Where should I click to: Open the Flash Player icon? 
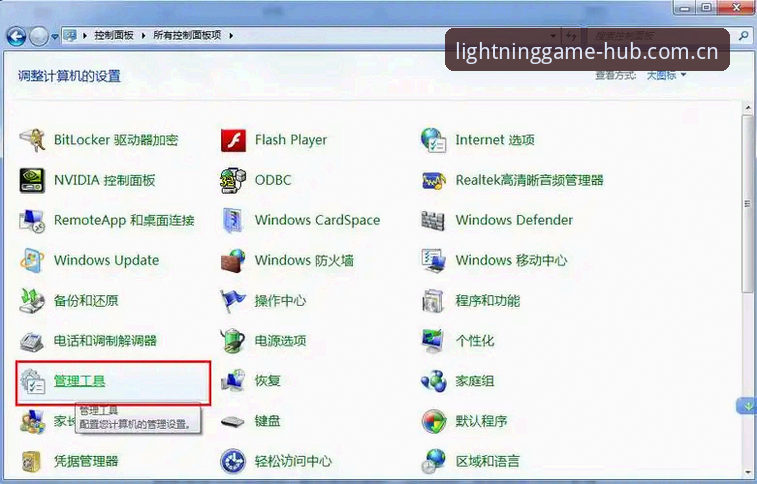pyautogui.click(x=233, y=140)
